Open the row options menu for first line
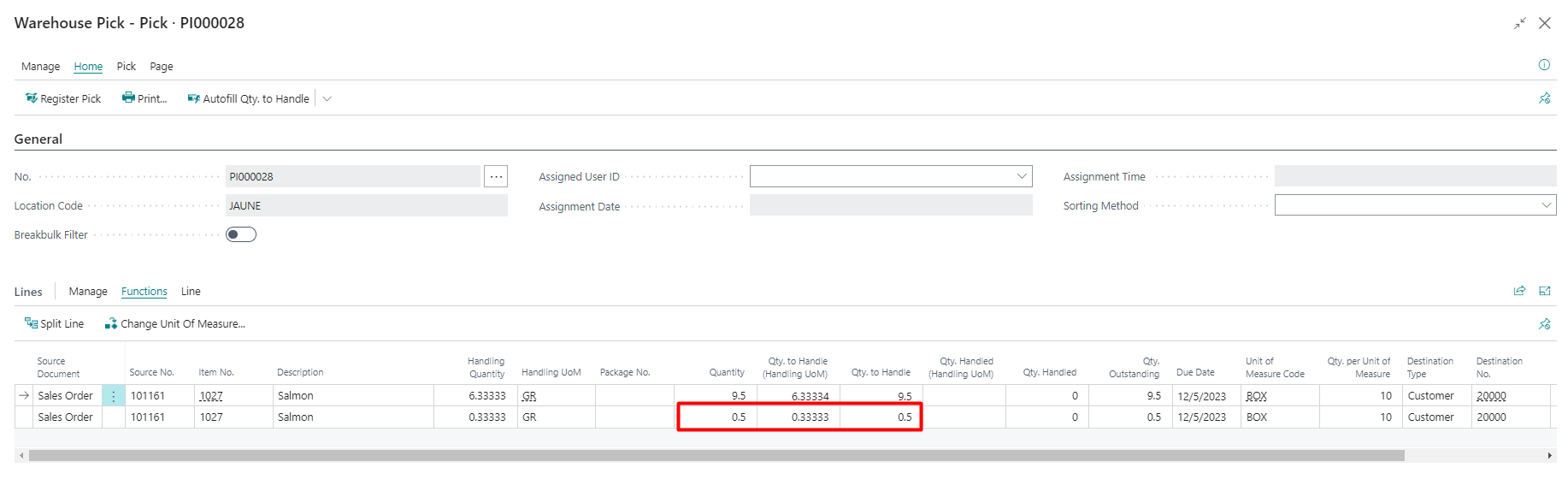Screen dimensions: 1568x491 [113, 396]
